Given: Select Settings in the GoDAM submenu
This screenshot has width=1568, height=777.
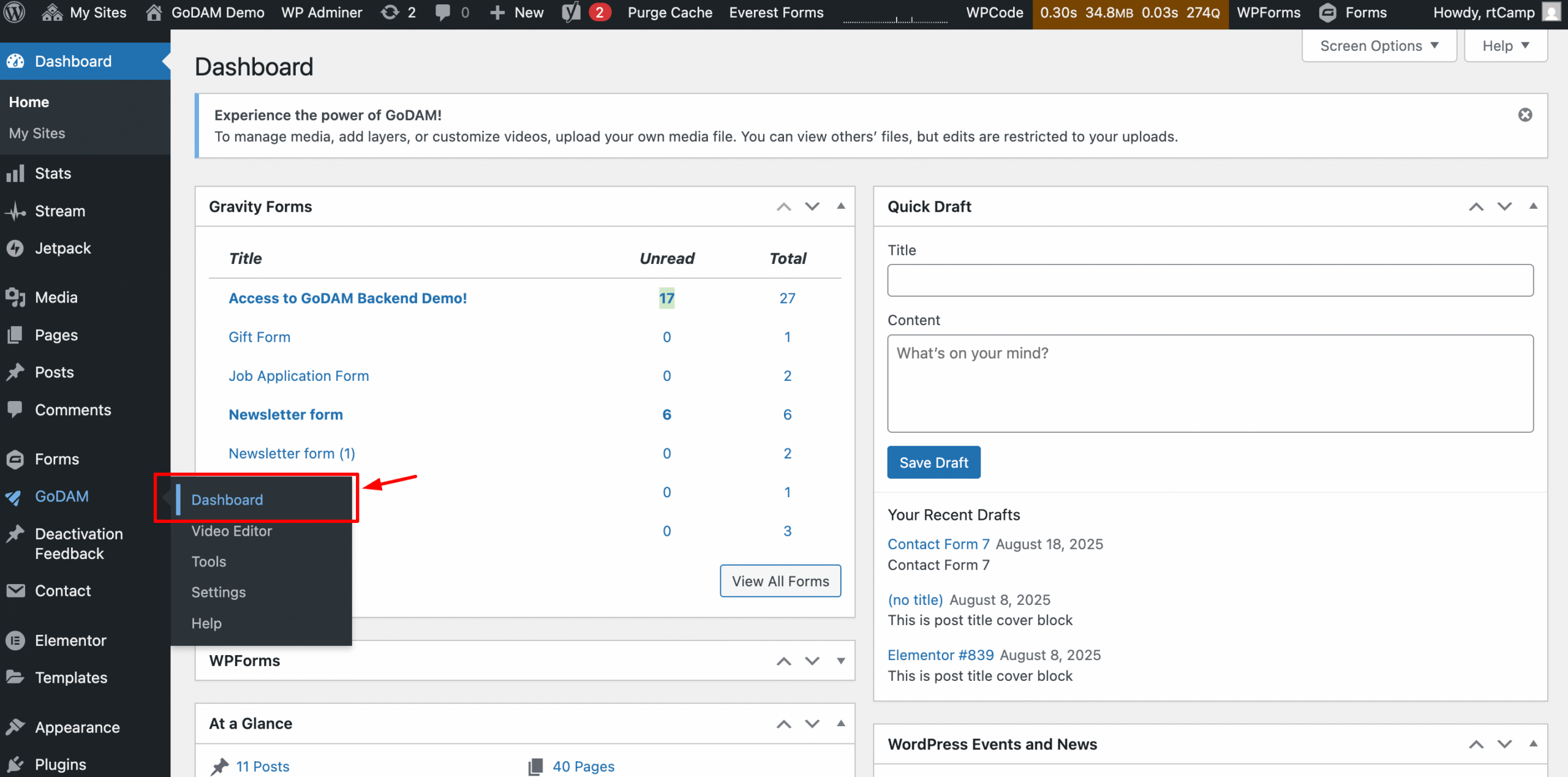Looking at the screenshot, I should pos(218,591).
